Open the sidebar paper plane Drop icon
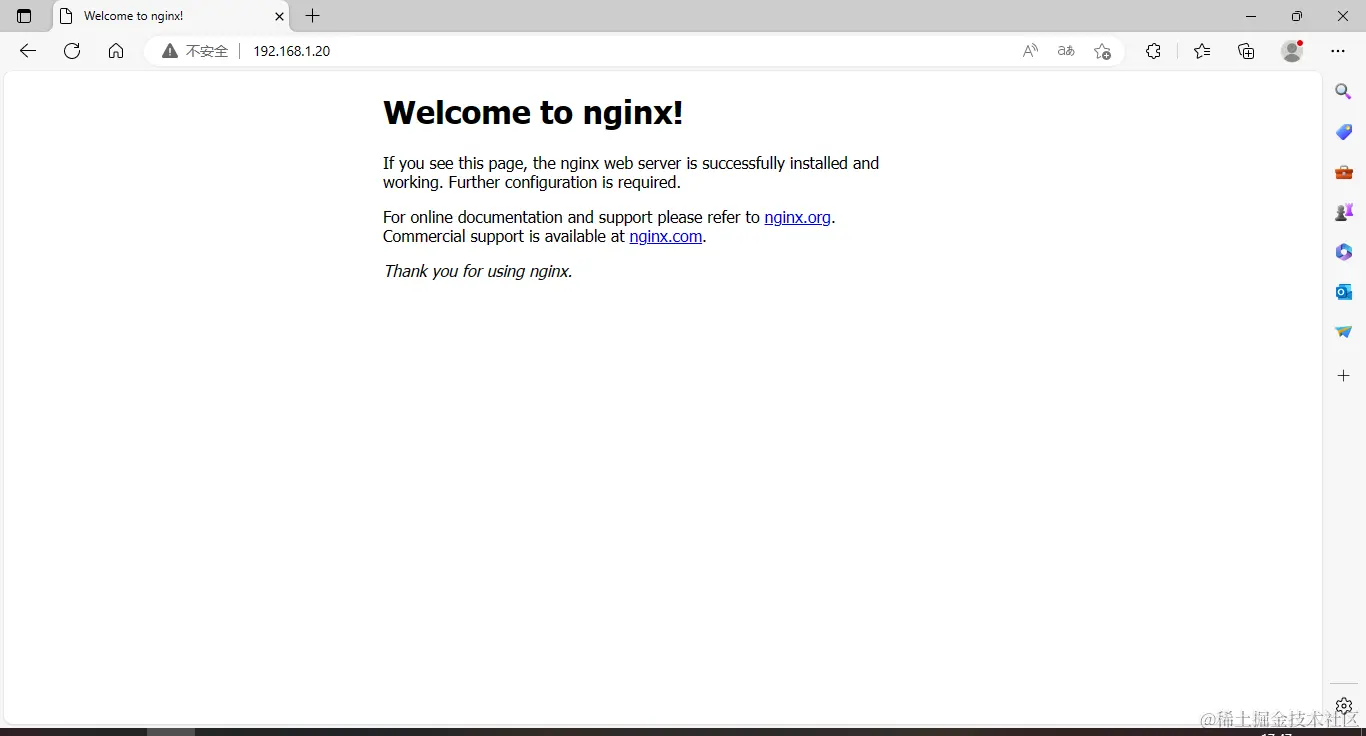Viewport: 1366px width, 736px height. pyautogui.click(x=1344, y=332)
